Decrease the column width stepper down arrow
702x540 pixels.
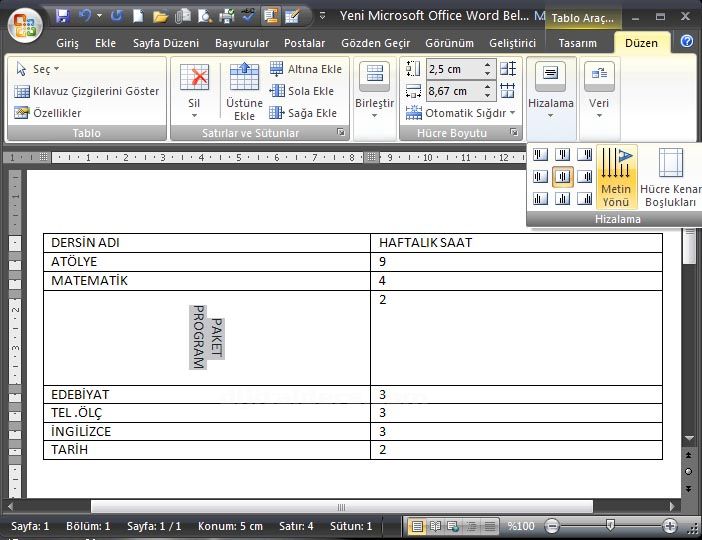point(488,95)
